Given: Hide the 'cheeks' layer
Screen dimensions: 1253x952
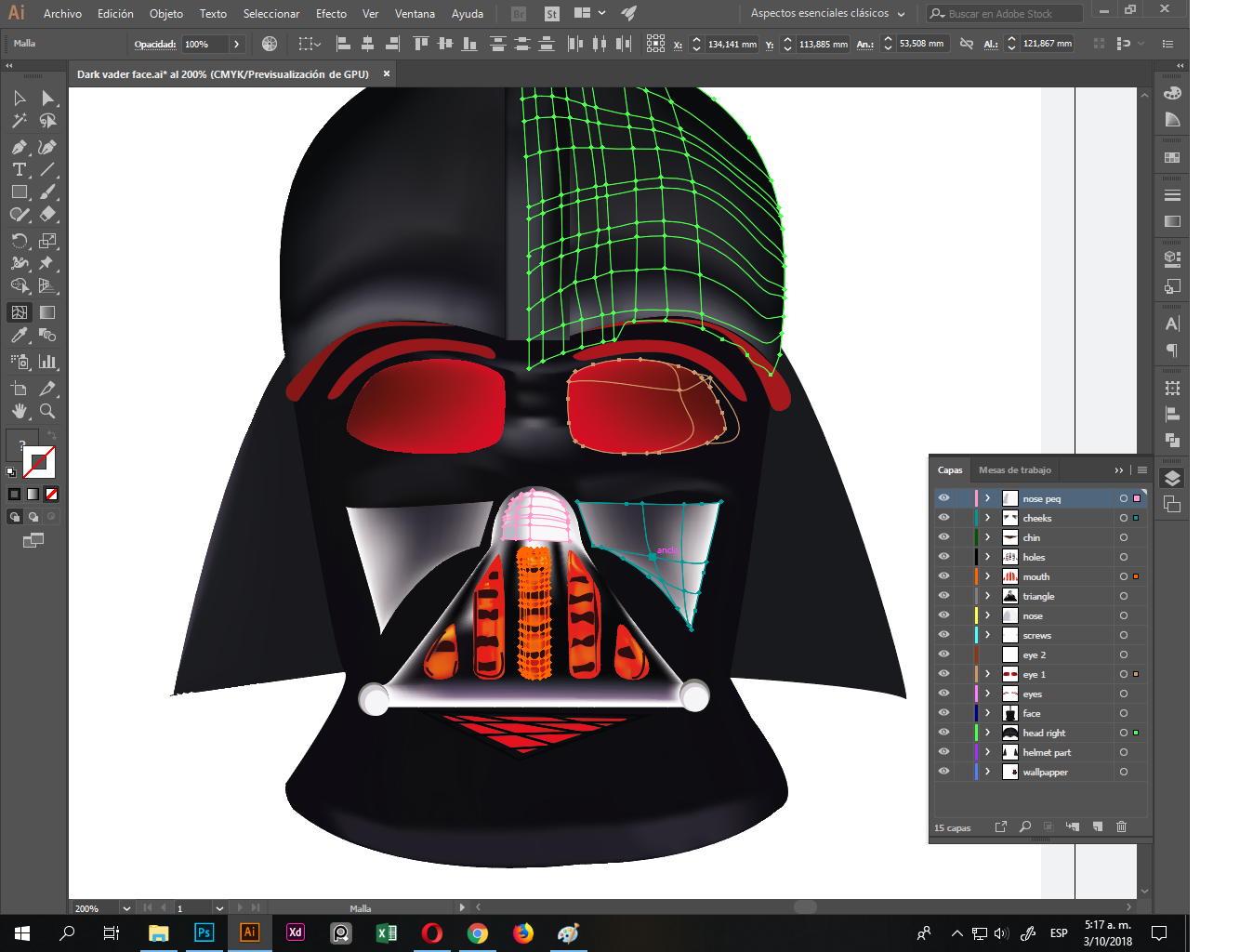Looking at the screenshot, I should [x=943, y=518].
